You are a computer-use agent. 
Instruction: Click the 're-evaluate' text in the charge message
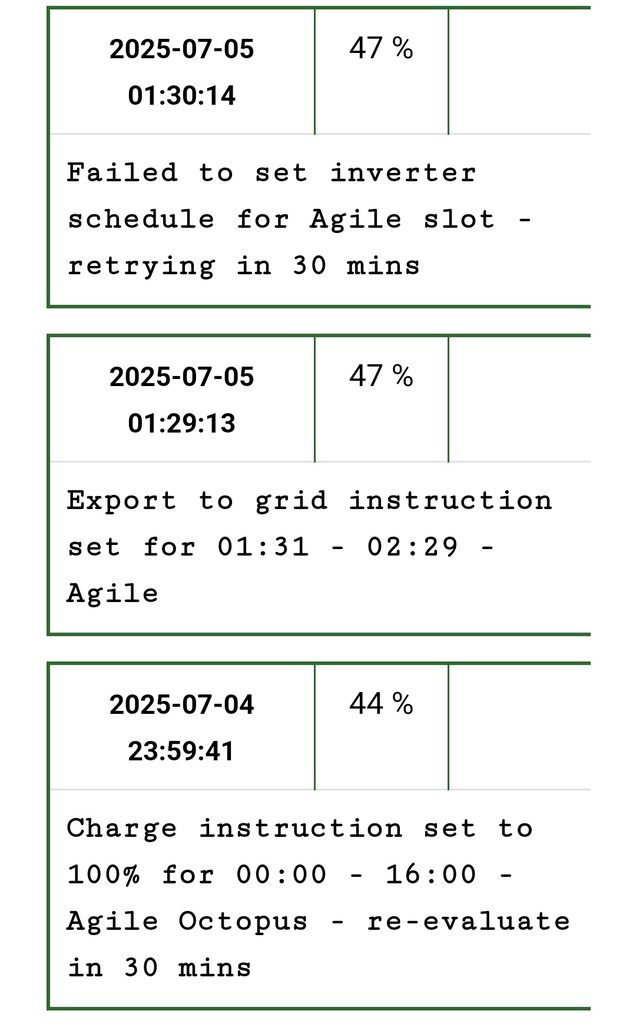coord(468,921)
